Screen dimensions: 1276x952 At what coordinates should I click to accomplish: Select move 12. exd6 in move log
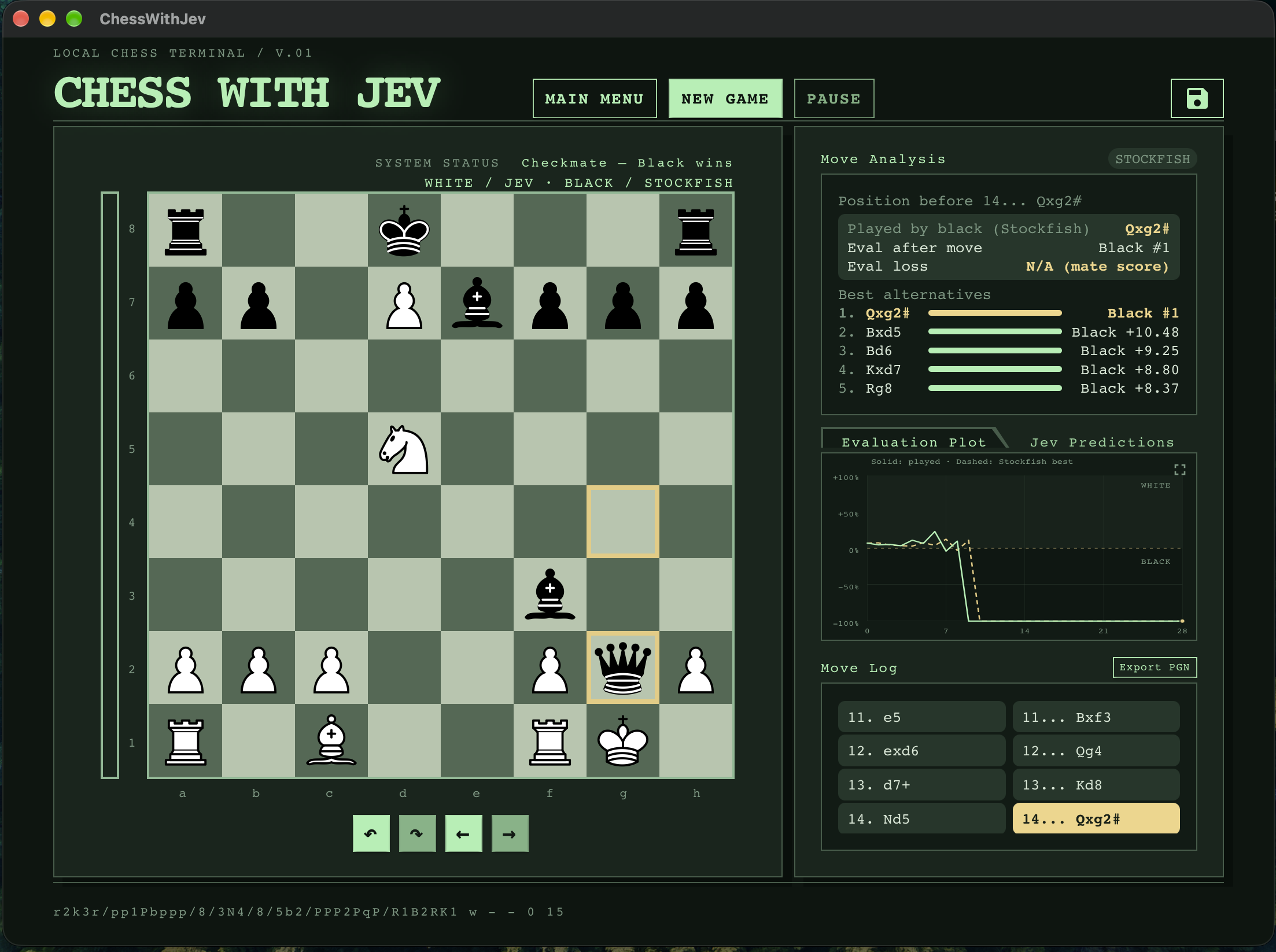tap(921, 751)
